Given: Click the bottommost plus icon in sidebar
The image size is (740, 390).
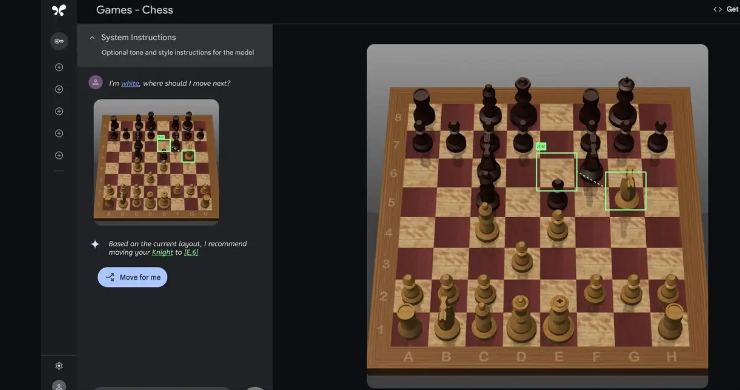Looking at the screenshot, I should [x=59, y=155].
